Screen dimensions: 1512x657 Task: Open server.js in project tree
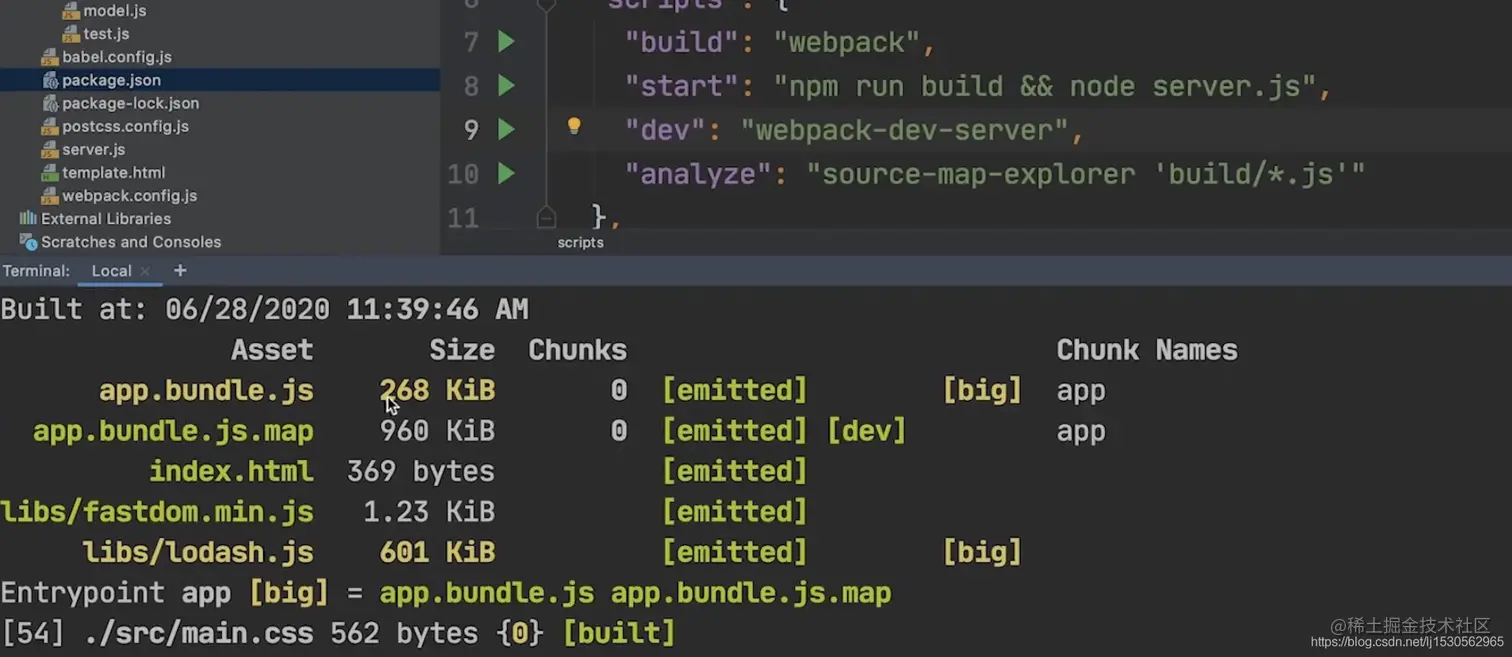pos(93,149)
